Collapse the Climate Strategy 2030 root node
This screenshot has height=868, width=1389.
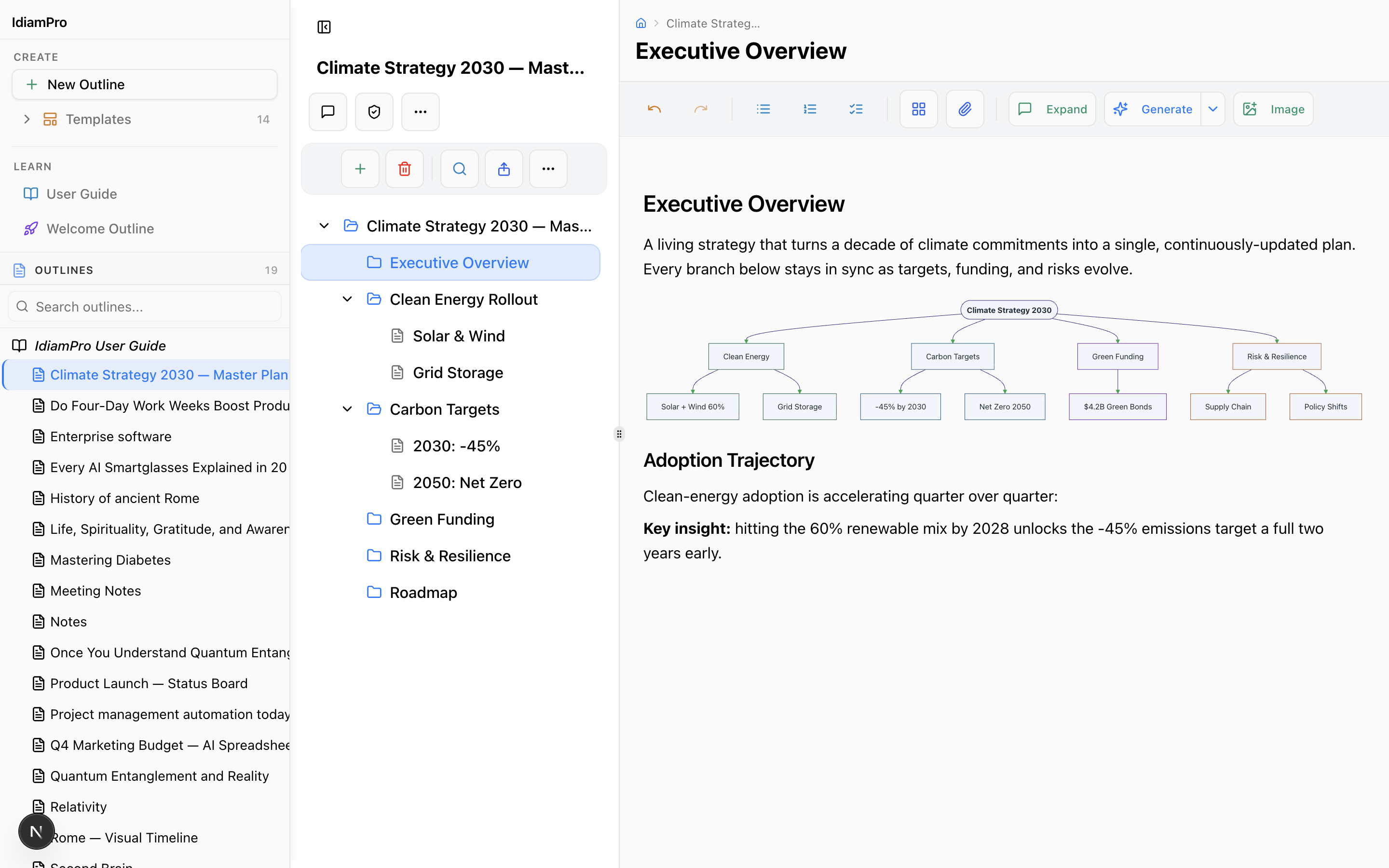(324, 226)
